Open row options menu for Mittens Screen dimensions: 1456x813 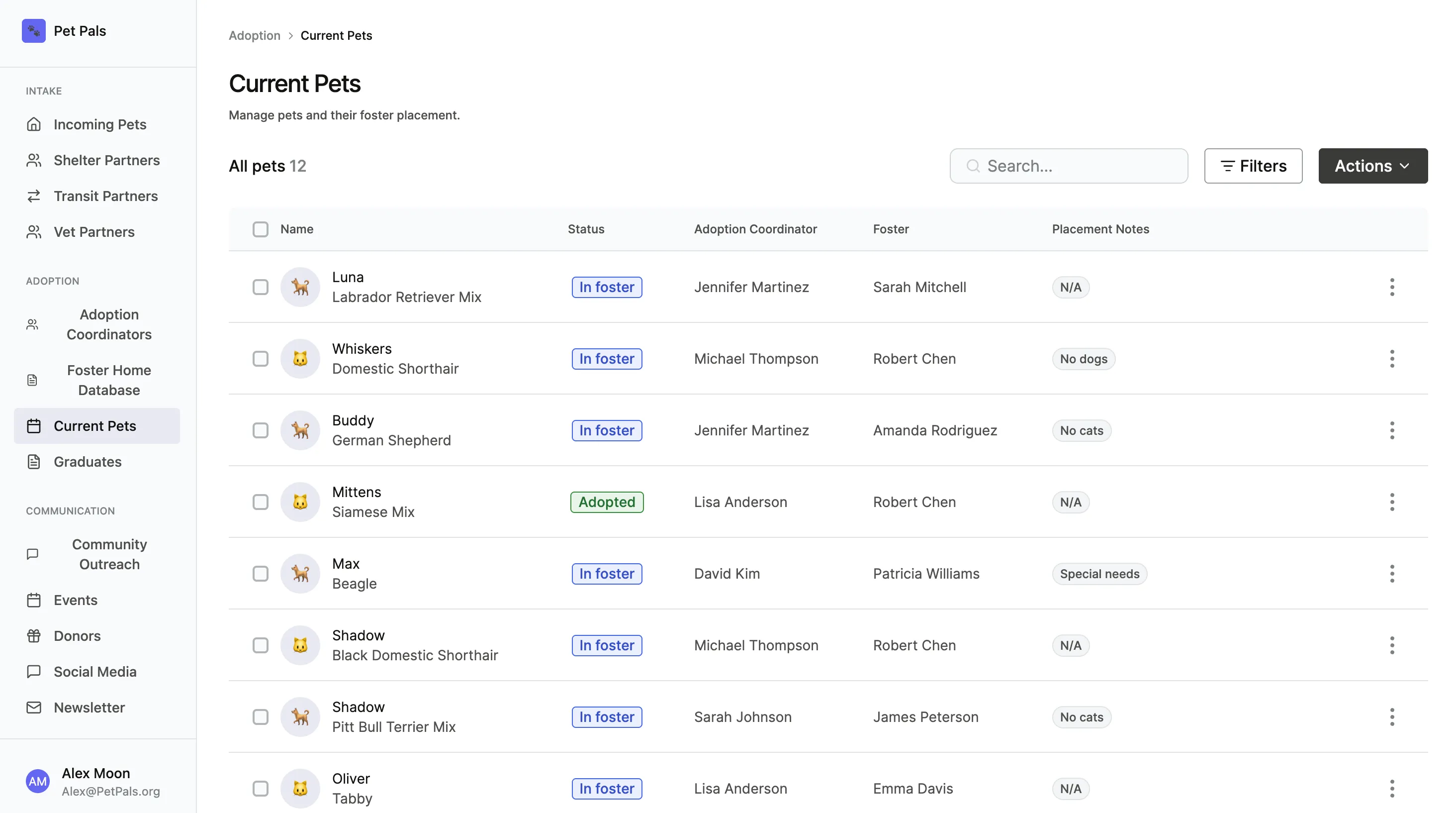tap(1392, 502)
